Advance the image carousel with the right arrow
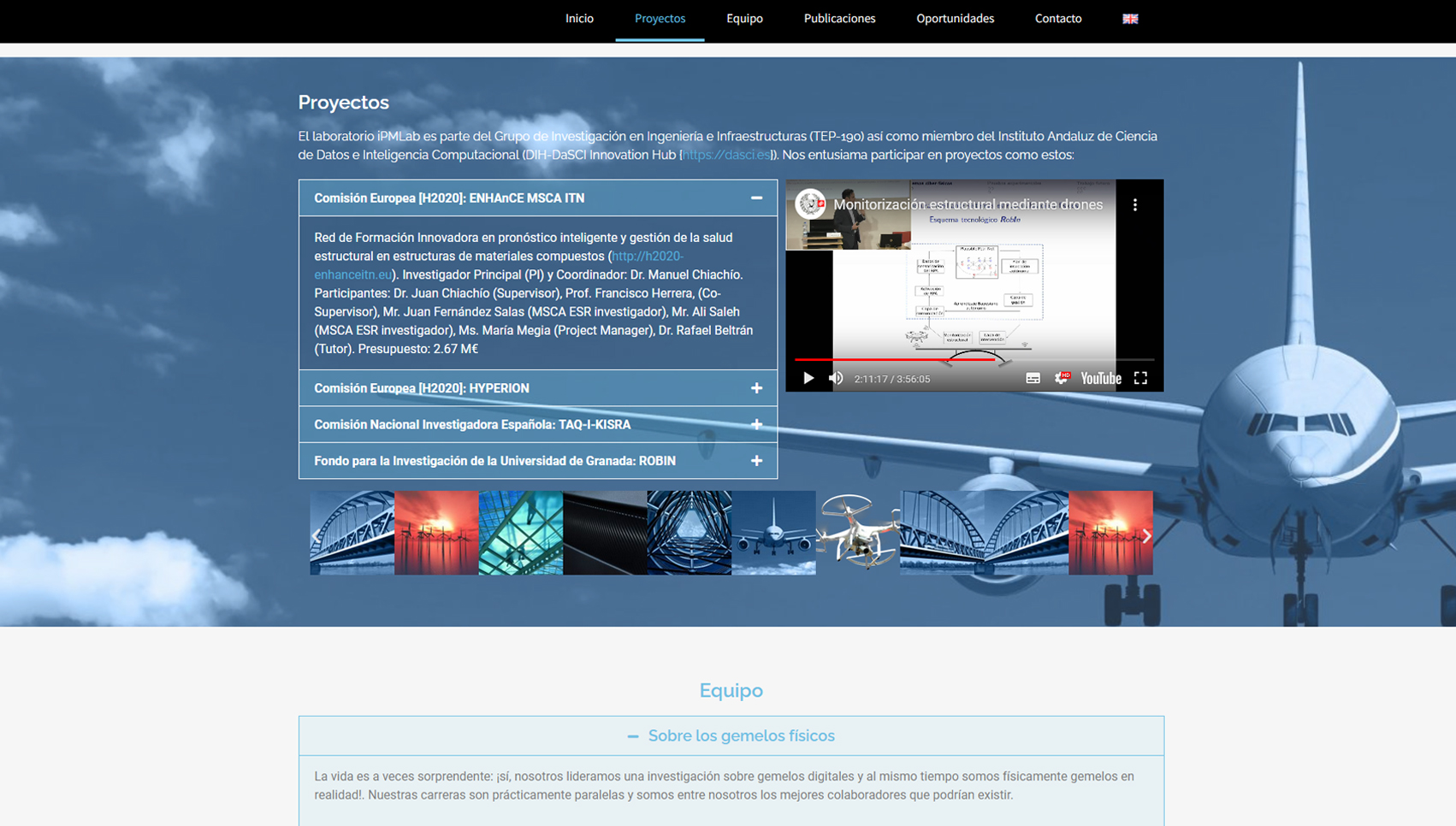The height and width of the screenshot is (826, 1456). [1147, 536]
